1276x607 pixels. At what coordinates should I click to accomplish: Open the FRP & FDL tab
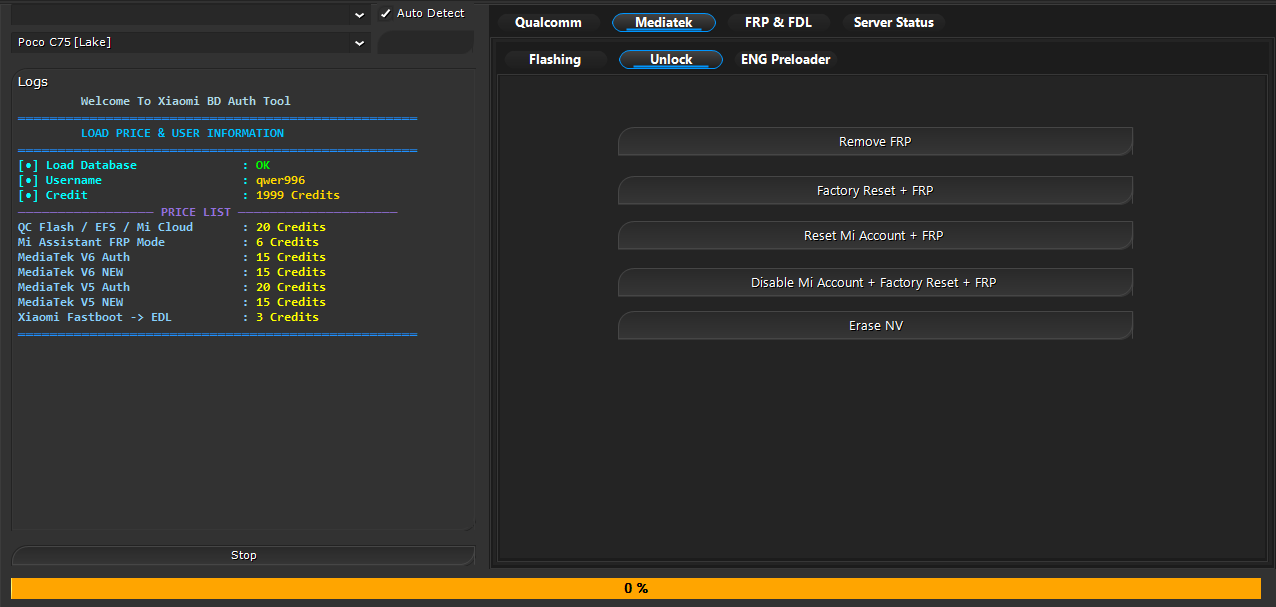[x=778, y=23]
